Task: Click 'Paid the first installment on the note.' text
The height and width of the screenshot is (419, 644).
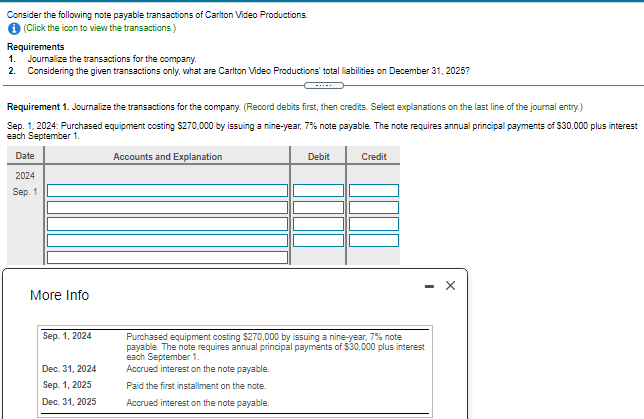Action: (196, 386)
